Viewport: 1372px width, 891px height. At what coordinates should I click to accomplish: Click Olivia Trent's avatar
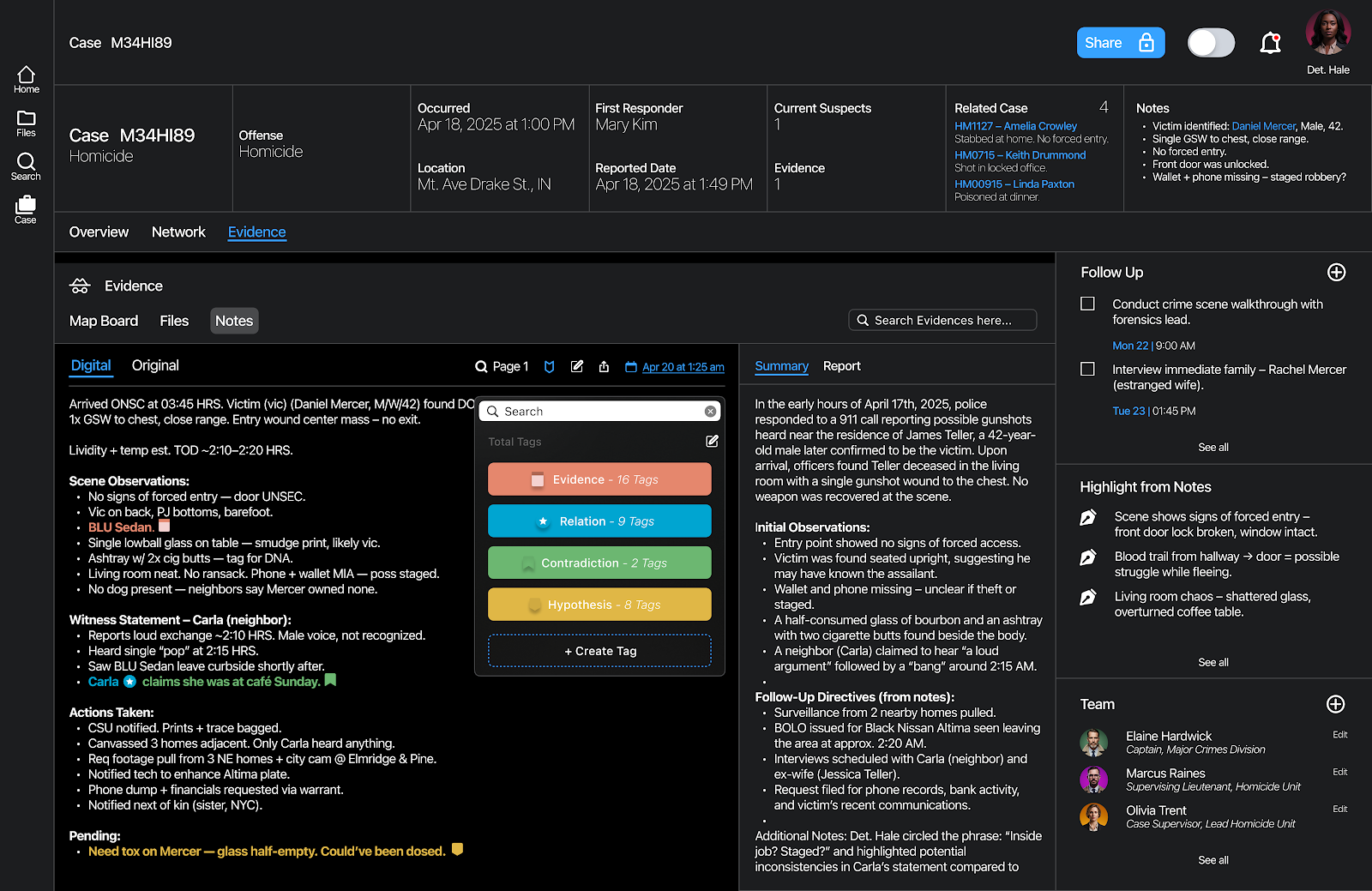pos(1093,816)
